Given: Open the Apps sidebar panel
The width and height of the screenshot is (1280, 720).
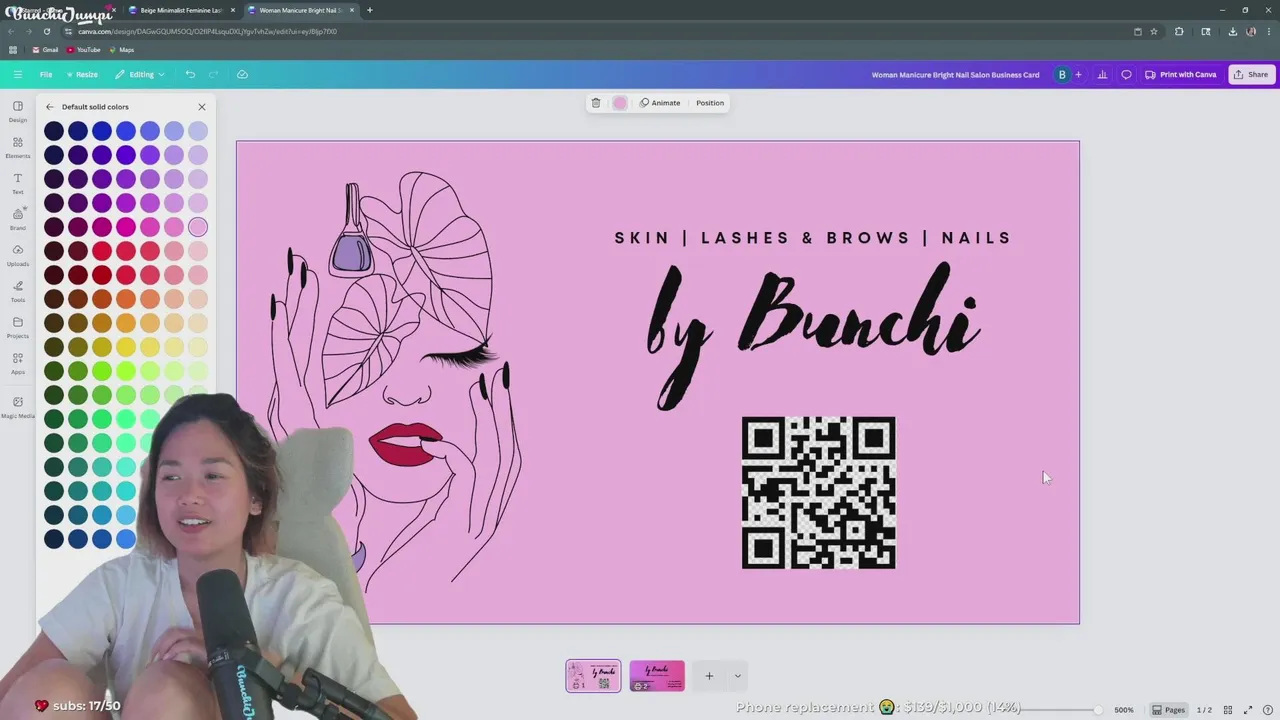Looking at the screenshot, I should click(x=18, y=363).
